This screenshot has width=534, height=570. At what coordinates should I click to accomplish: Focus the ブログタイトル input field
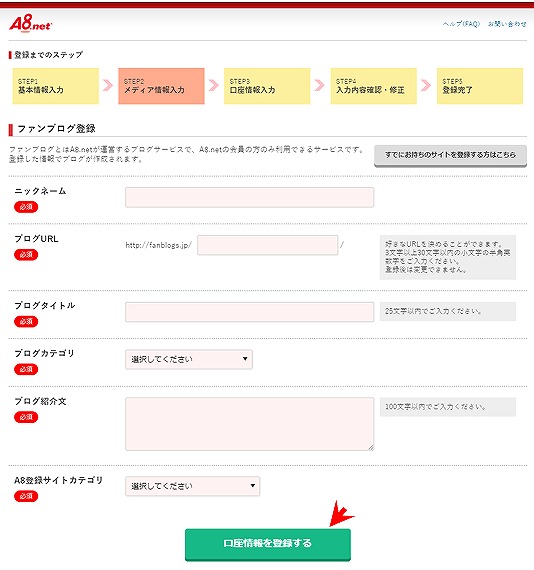tap(249, 312)
